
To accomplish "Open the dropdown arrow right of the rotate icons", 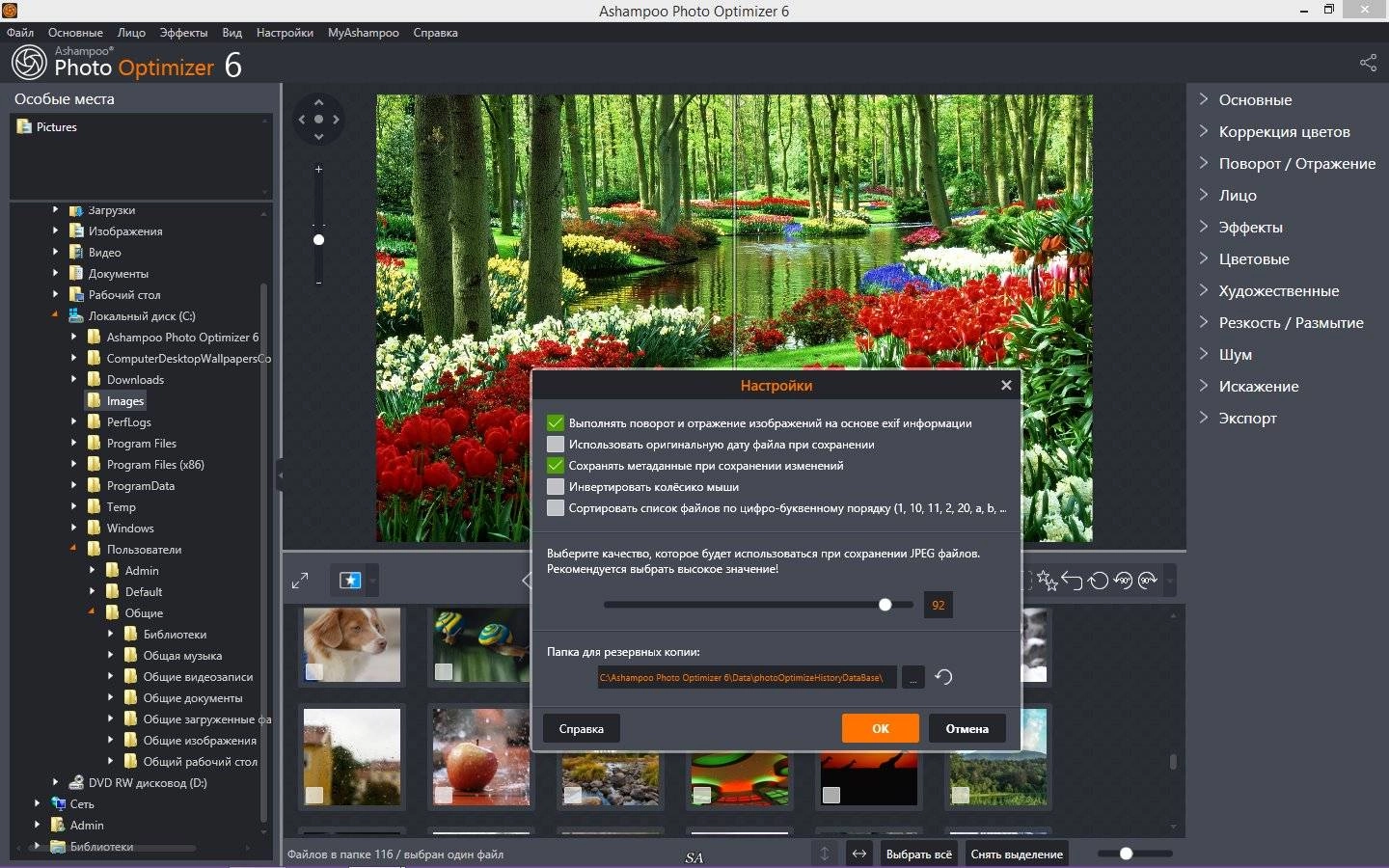I will coord(1170,582).
